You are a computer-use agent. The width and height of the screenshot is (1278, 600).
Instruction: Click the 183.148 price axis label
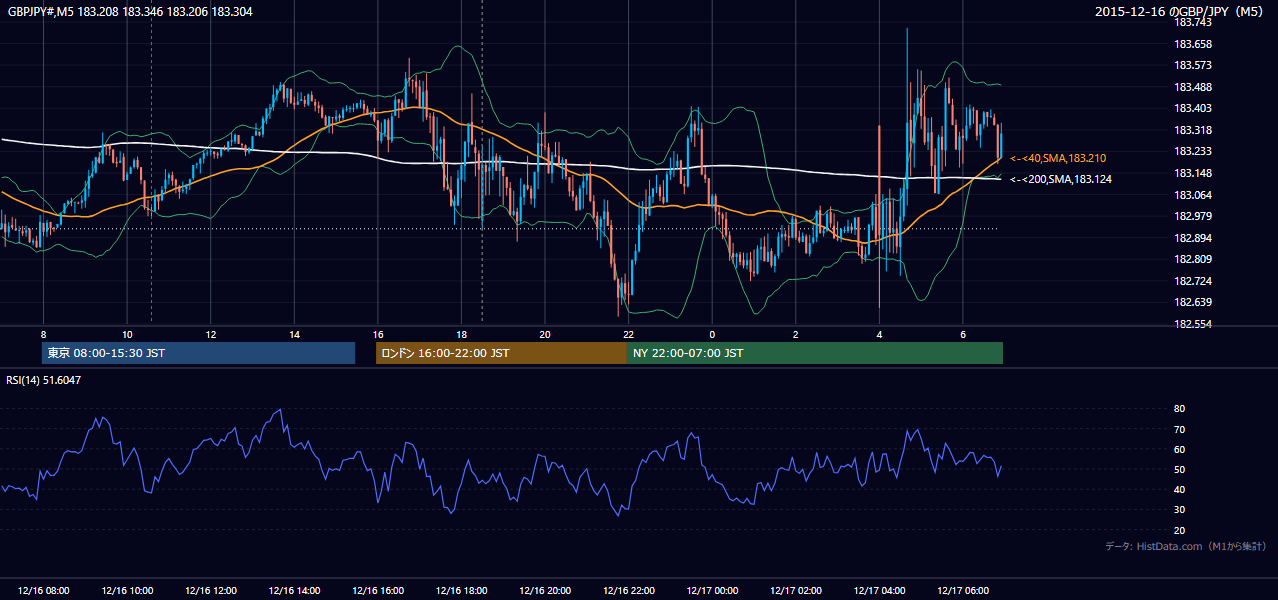click(x=1192, y=173)
